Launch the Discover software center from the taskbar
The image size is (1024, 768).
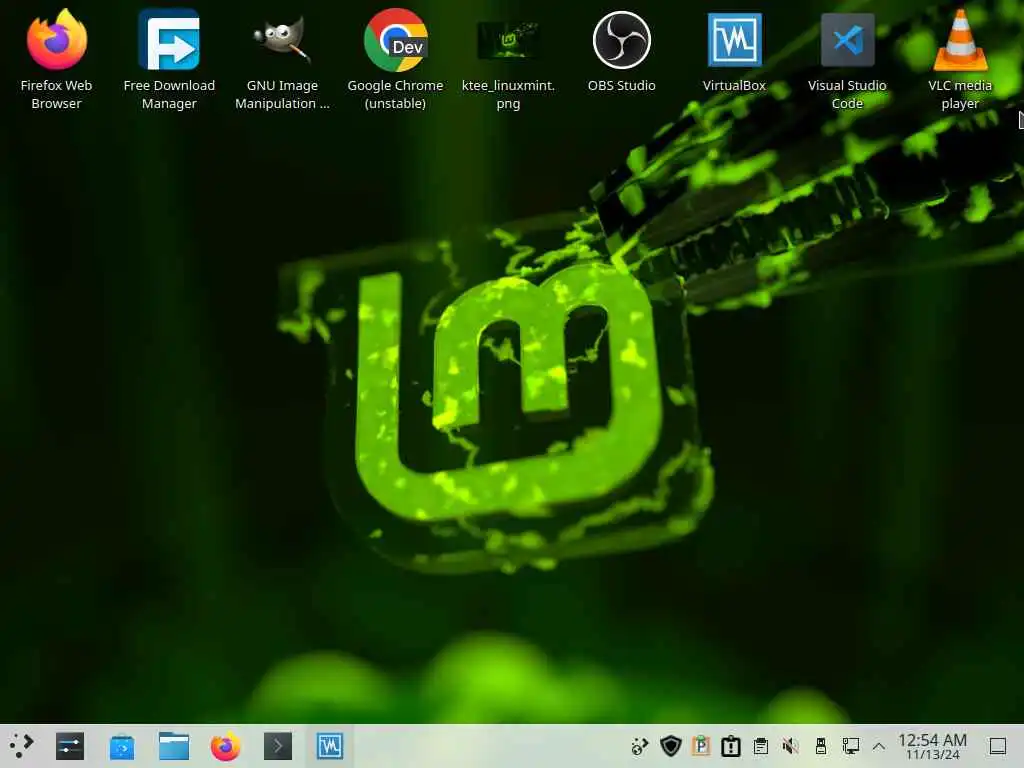tap(121, 746)
